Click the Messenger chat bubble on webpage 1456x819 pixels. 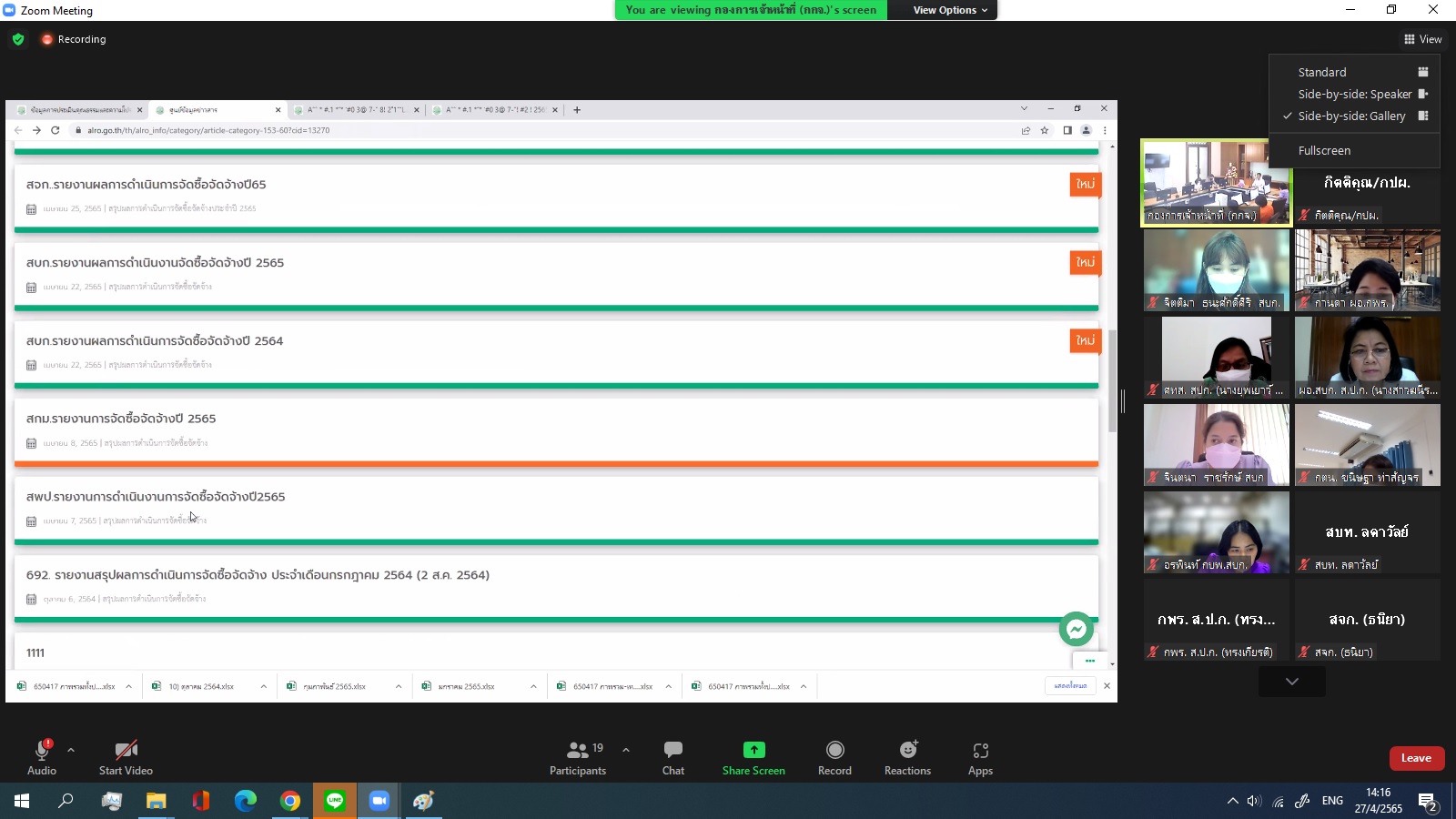(x=1076, y=629)
